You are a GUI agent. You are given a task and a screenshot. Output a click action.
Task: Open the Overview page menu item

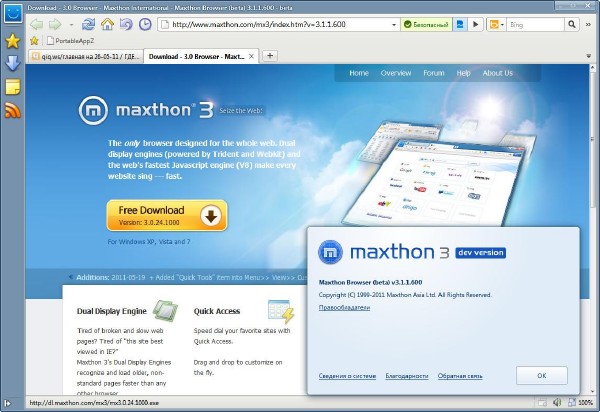(396, 73)
